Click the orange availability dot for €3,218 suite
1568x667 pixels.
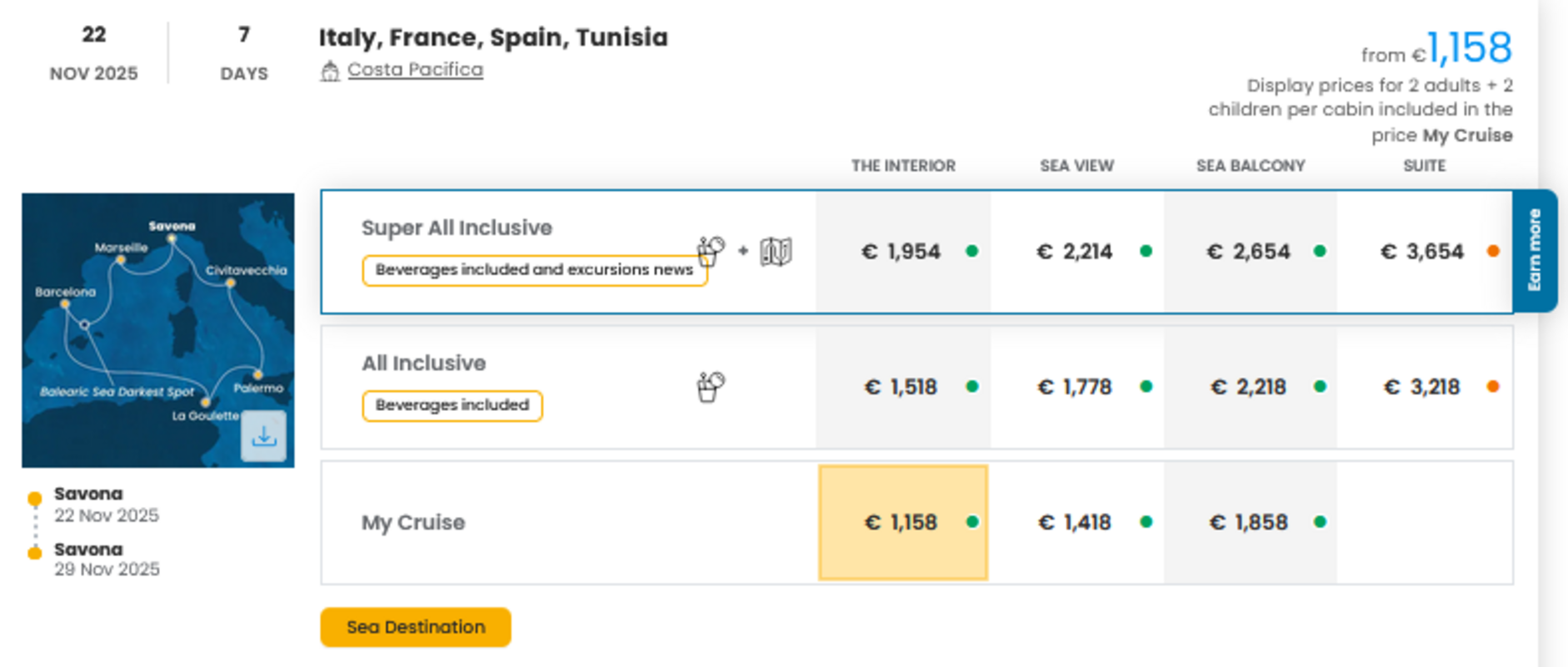(1493, 386)
